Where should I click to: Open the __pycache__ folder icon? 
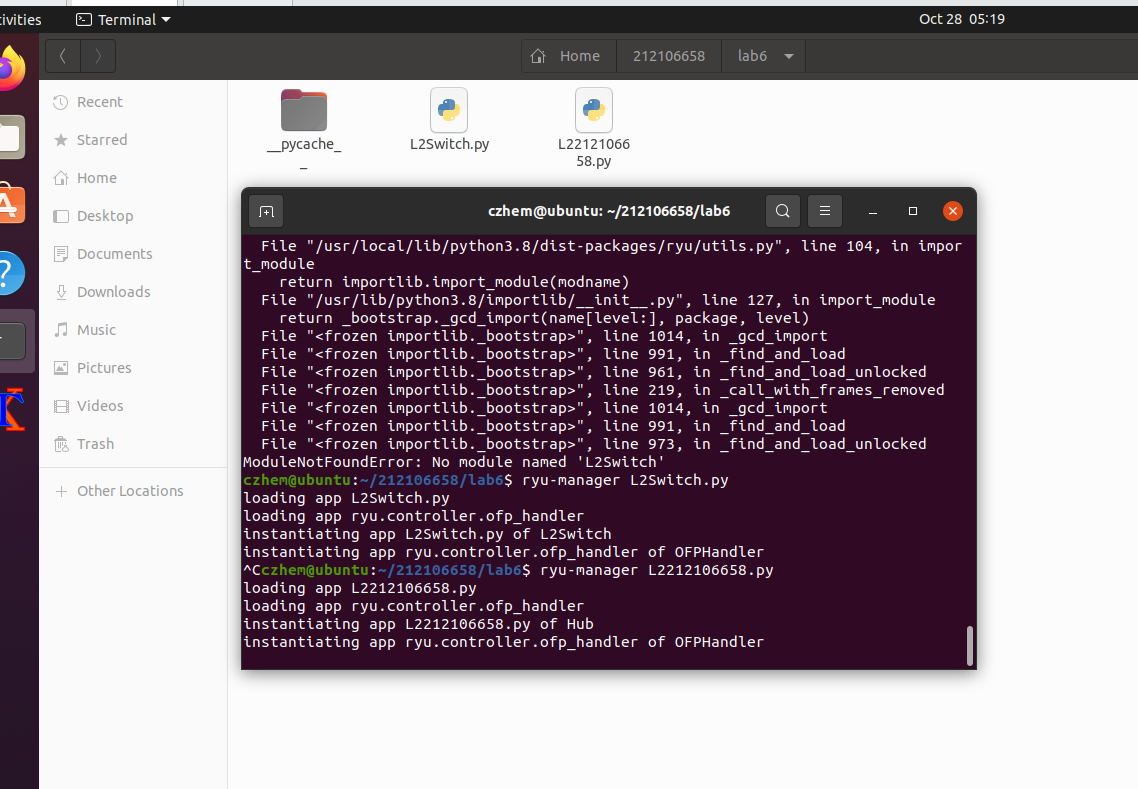(303, 110)
